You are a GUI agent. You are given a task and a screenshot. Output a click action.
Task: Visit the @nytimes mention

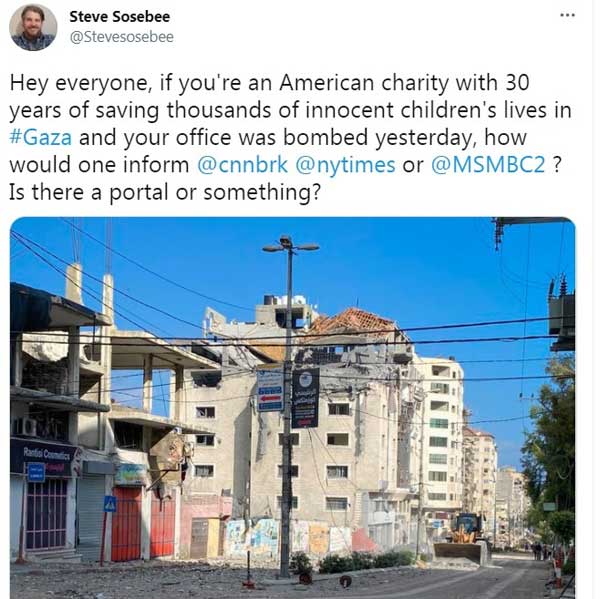tap(345, 165)
